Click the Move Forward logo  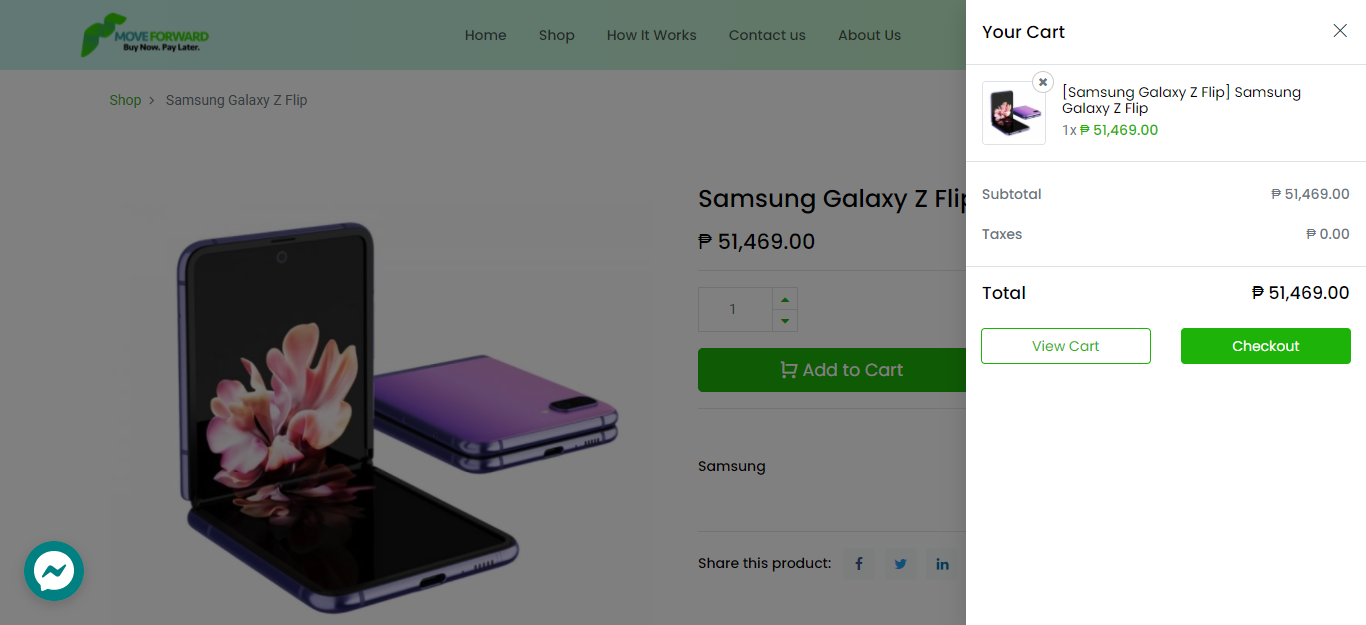143,35
